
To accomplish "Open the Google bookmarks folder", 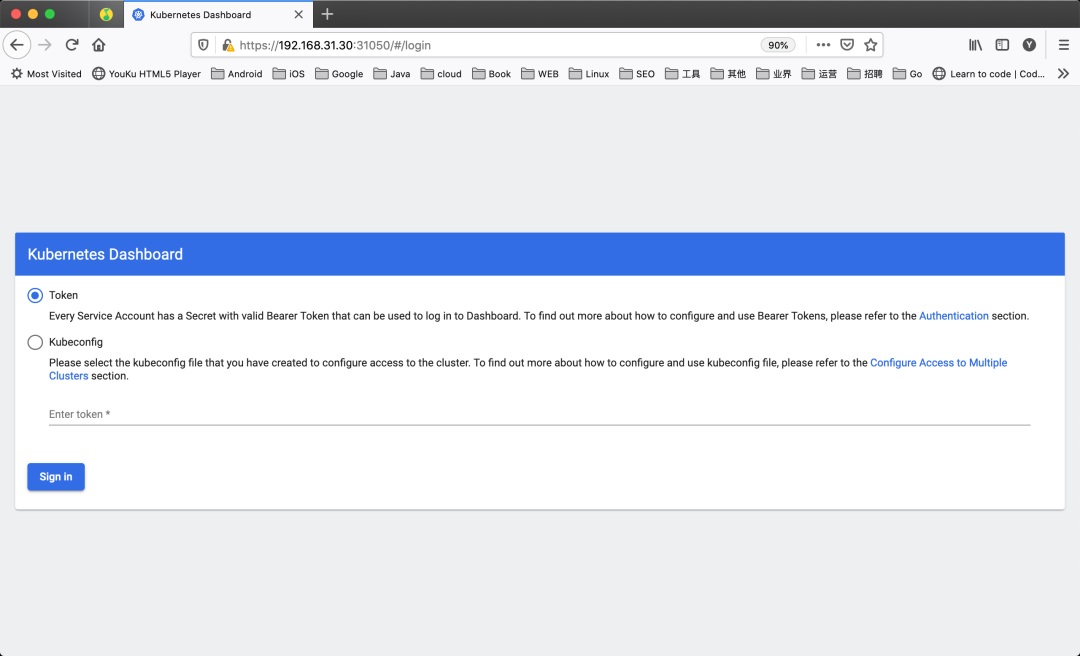I will pyautogui.click(x=339, y=74).
